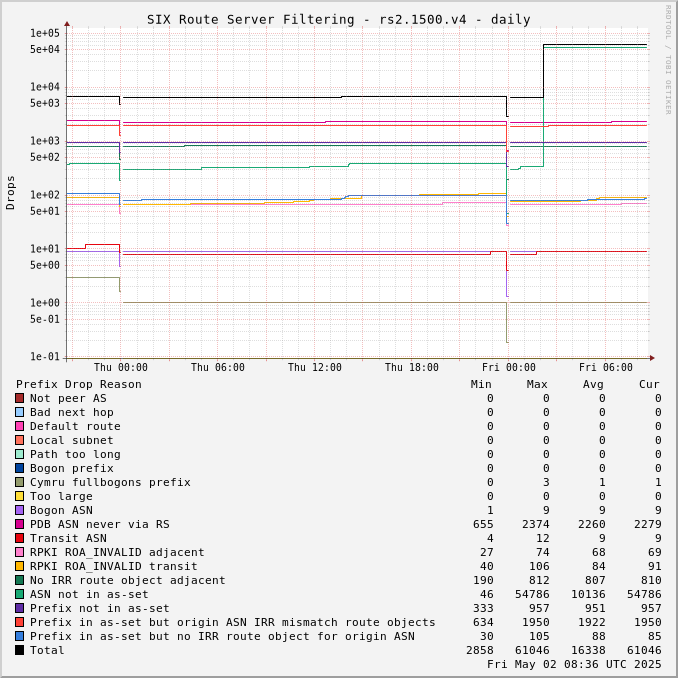
Task: Click PDB ASN never via RS Cur 2279
Action: [648, 524]
